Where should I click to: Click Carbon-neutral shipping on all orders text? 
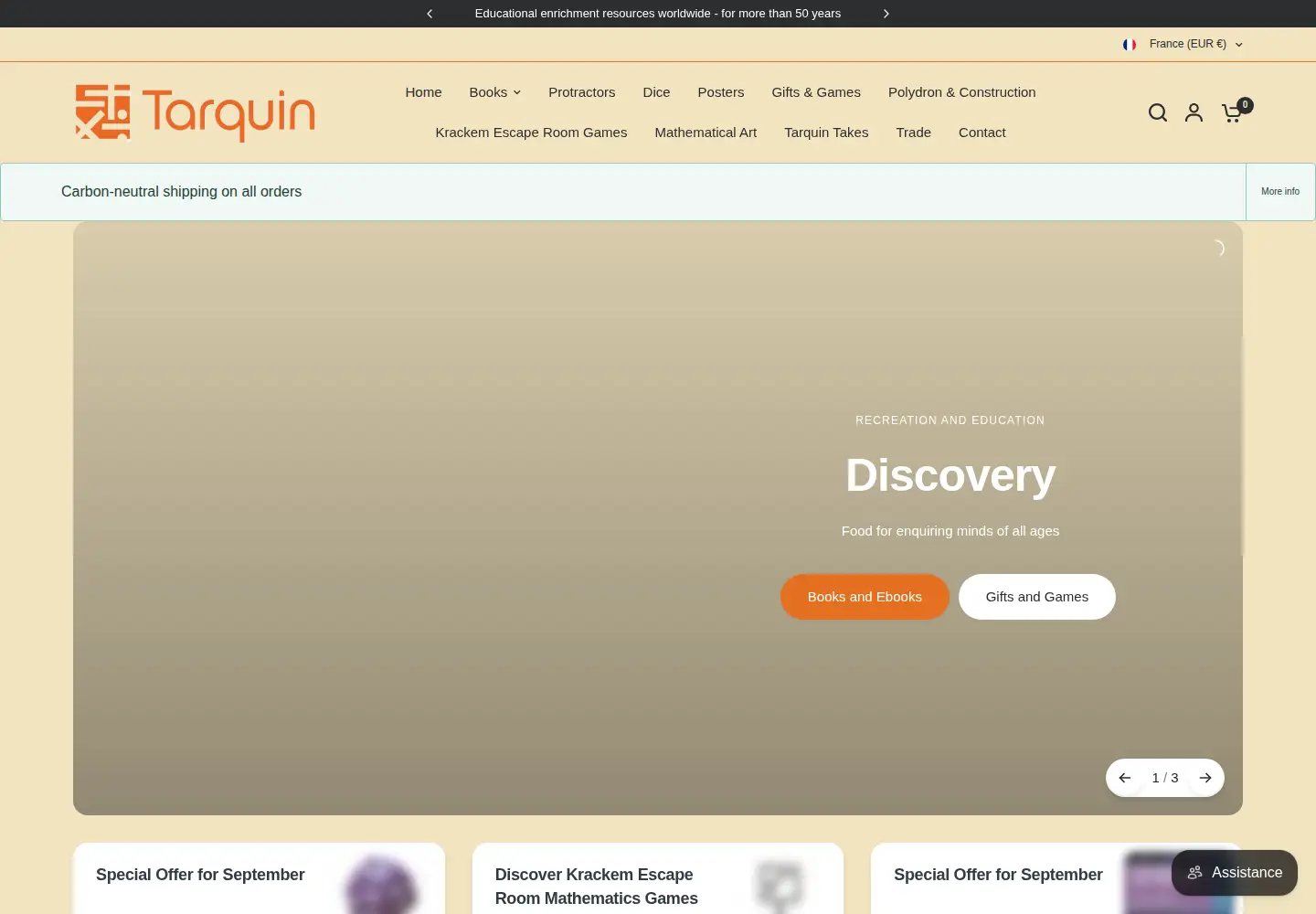click(181, 192)
